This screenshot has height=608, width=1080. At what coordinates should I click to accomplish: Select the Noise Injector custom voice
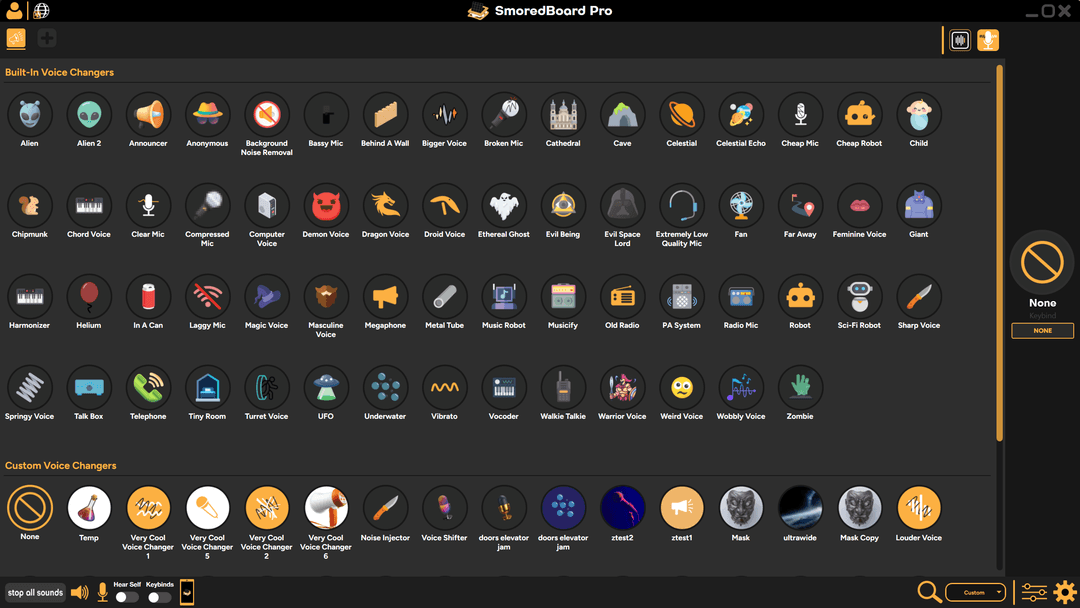point(385,509)
